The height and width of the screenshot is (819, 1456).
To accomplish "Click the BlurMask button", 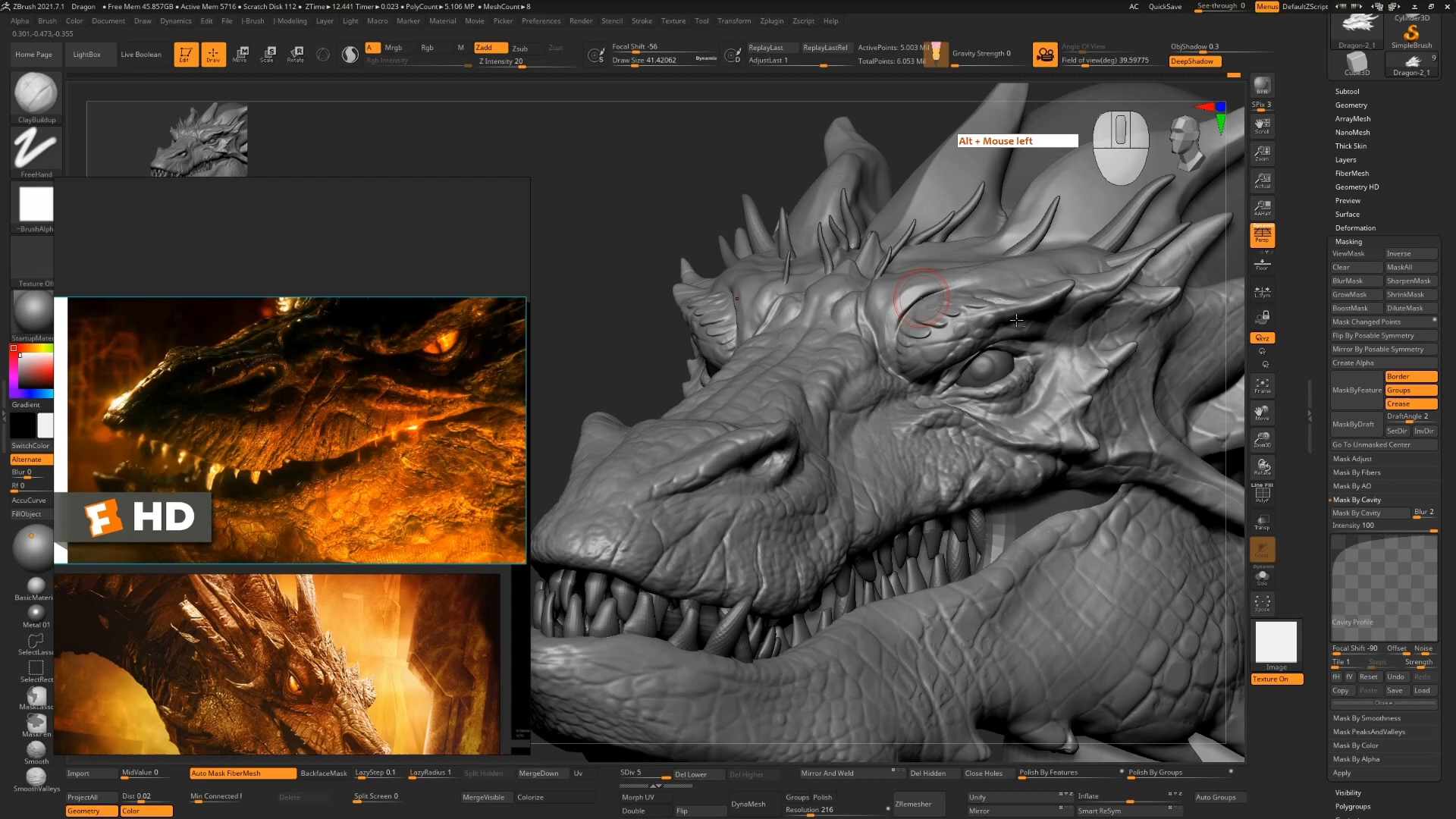I will (x=1355, y=281).
